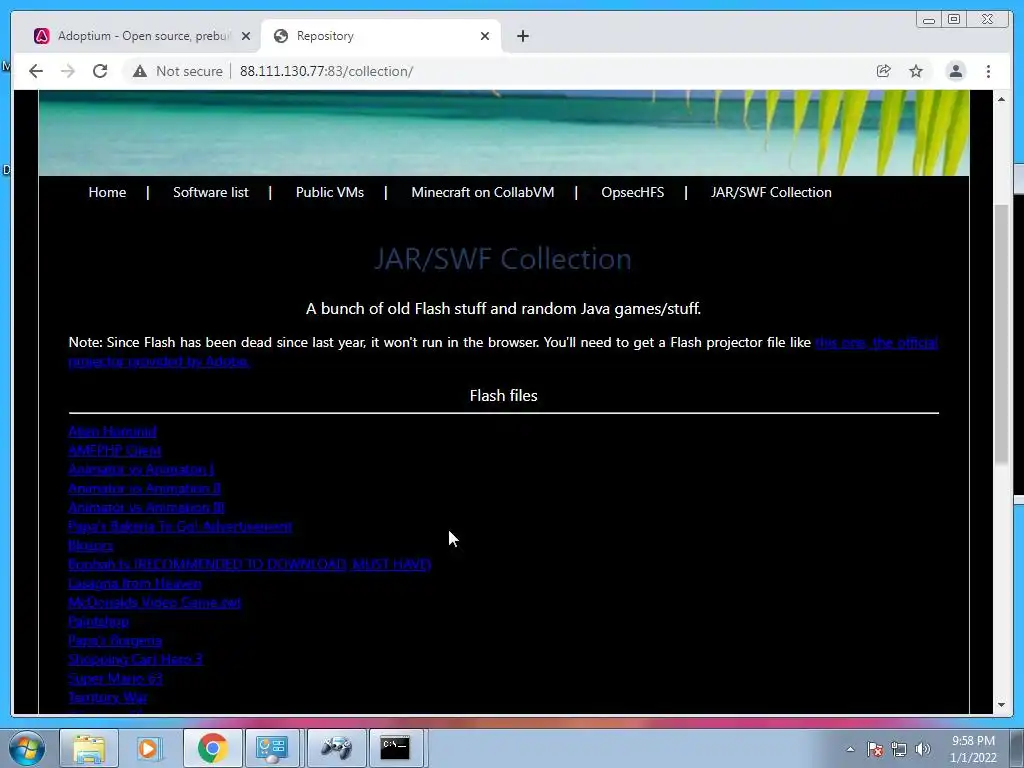1024x768 pixels.
Task: Close the Repository tab
Action: click(x=485, y=36)
